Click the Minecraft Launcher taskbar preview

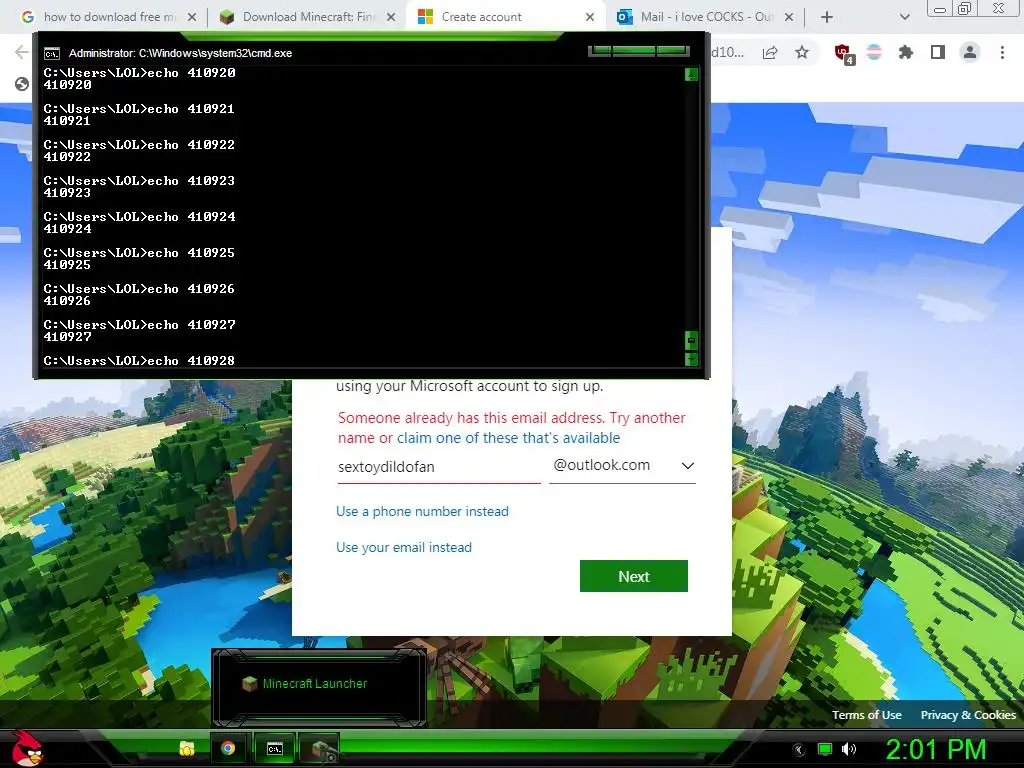click(319, 687)
